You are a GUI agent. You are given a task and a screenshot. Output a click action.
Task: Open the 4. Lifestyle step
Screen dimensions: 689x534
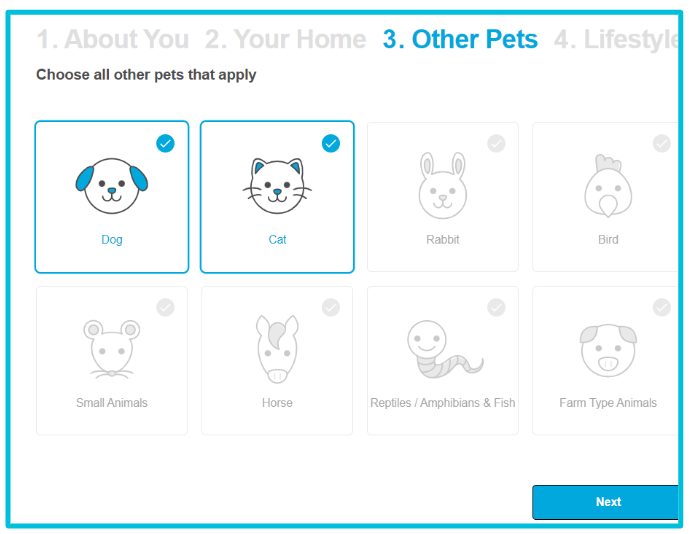[617, 40]
